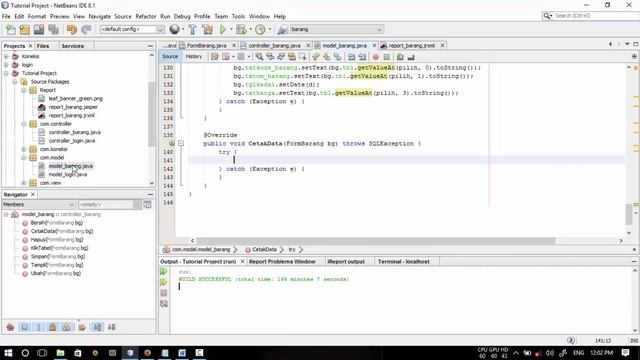Open the Refactor menu
This screenshot has width=640, height=360.
(x=146, y=16)
